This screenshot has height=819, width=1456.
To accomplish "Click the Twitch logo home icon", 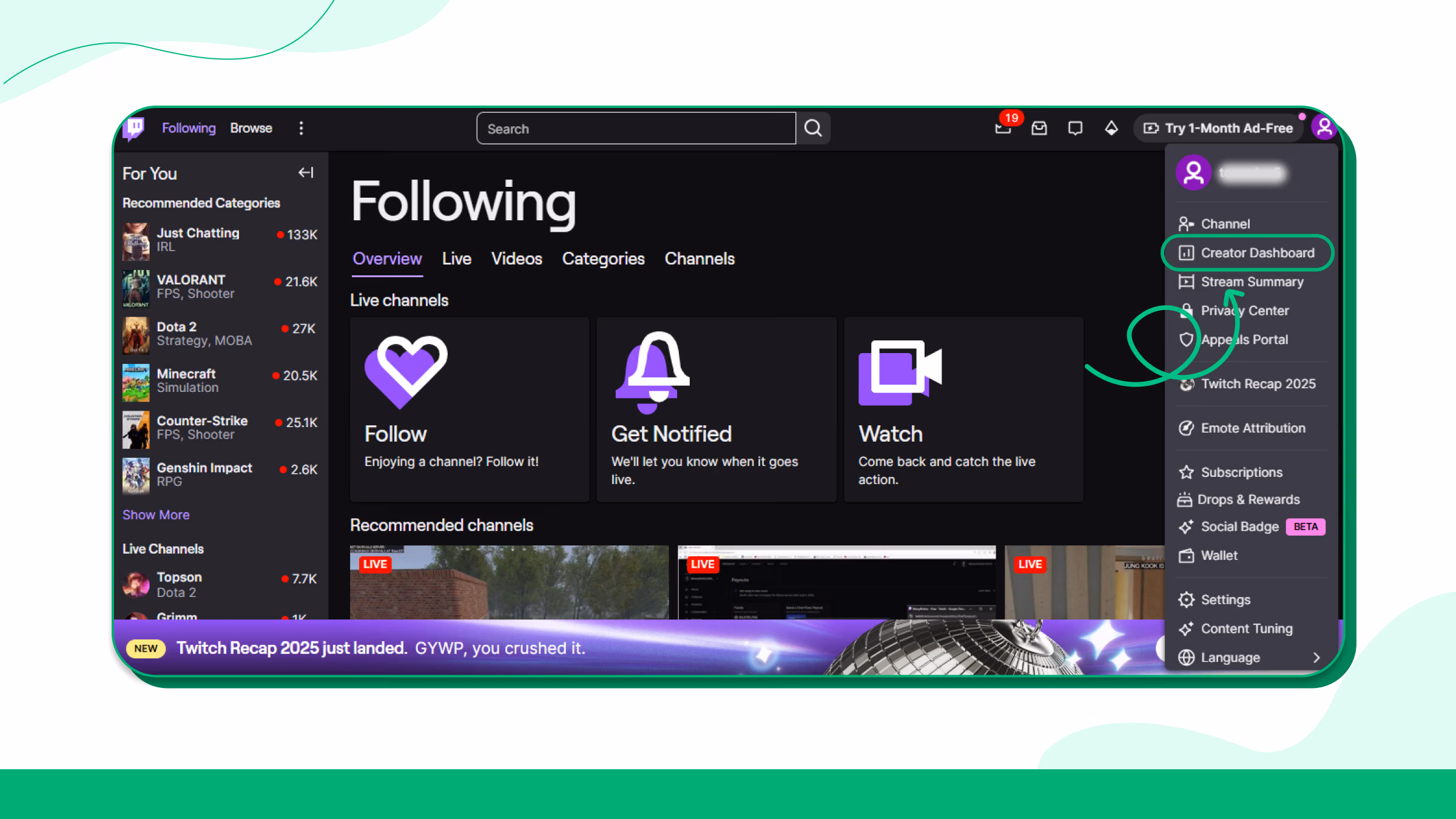I will (134, 128).
